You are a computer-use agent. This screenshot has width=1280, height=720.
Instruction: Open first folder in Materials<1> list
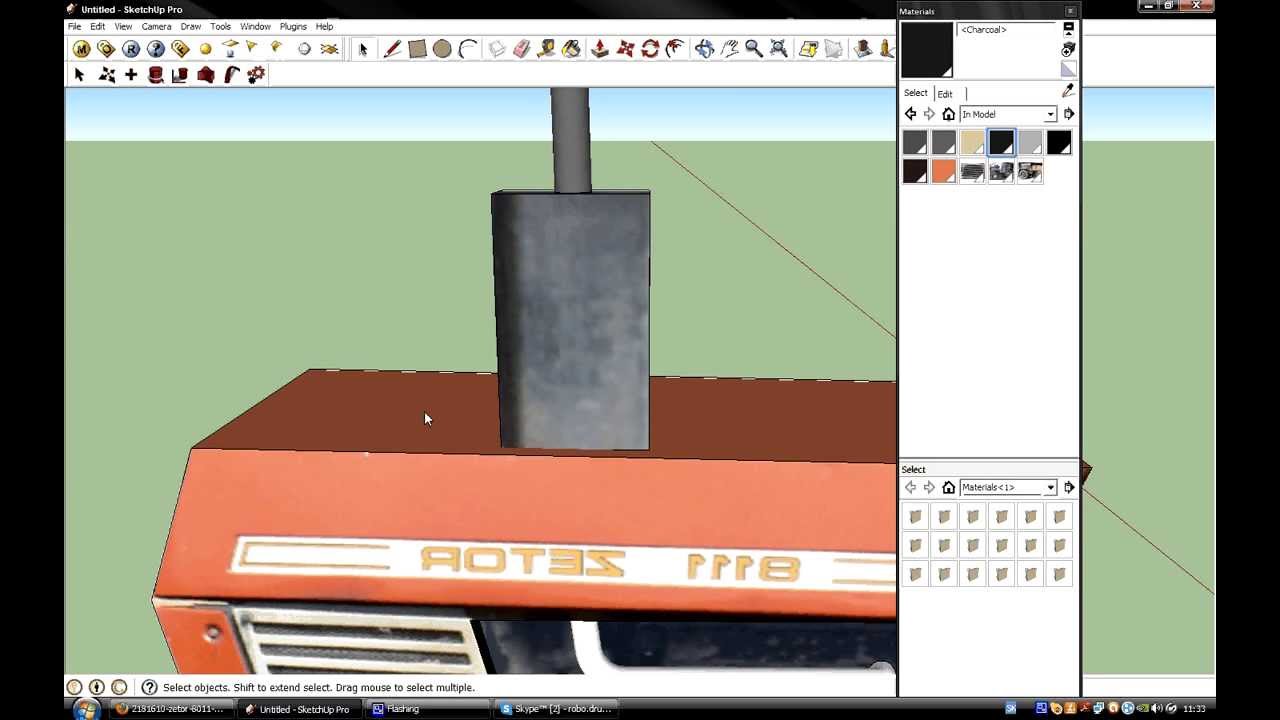[915, 516]
